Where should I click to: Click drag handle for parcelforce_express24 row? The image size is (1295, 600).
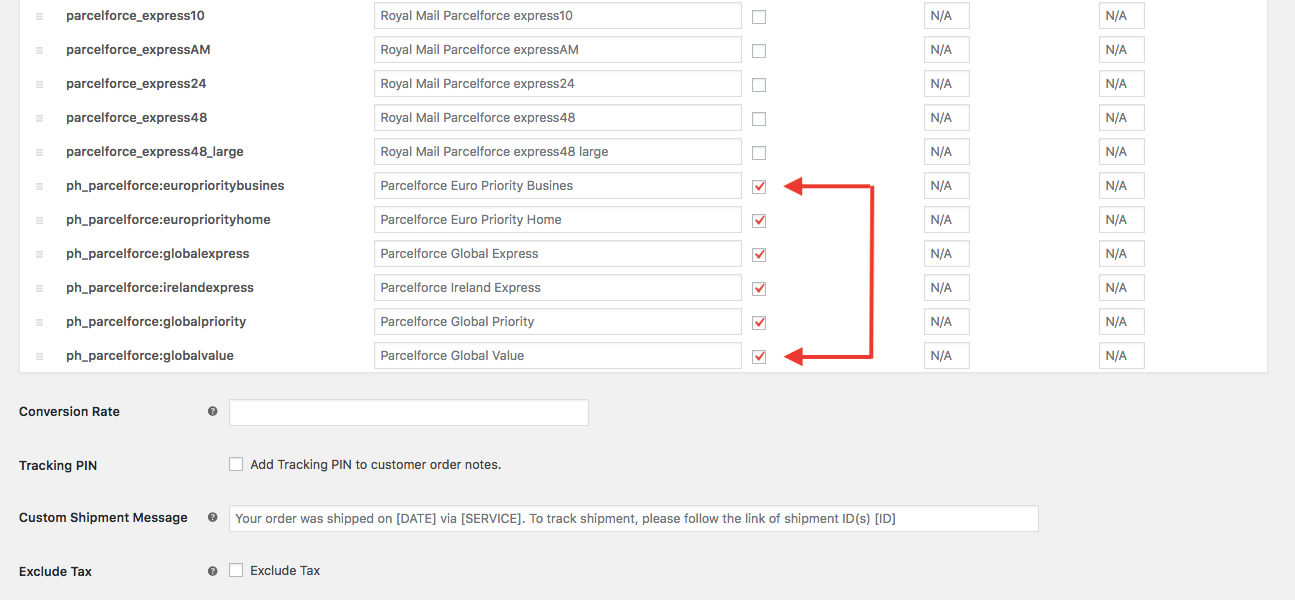pyautogui.click(x=40, y=85)
